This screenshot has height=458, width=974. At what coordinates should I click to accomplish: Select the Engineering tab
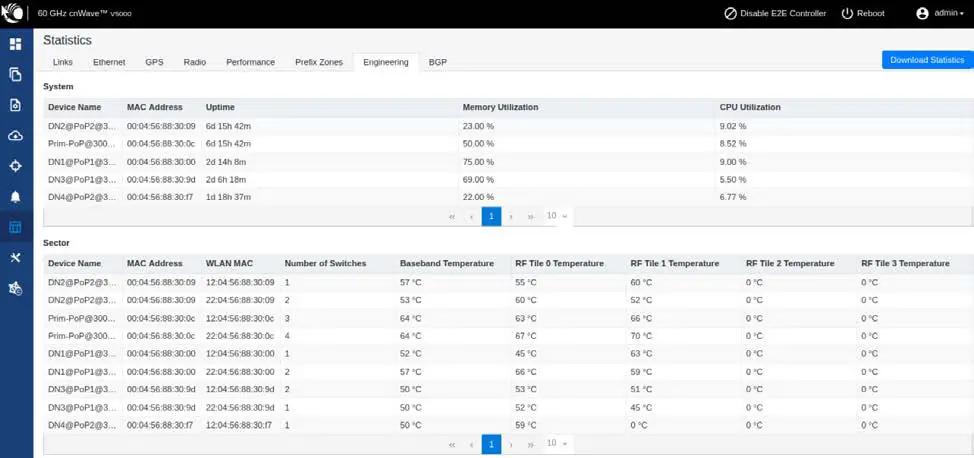tap(386, 62)
